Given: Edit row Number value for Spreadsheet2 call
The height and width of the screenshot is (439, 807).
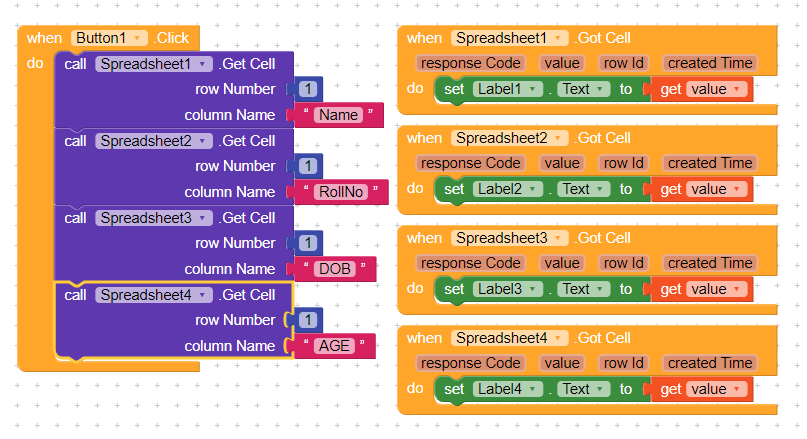Looking at the screenshot, I should [308, 166].
